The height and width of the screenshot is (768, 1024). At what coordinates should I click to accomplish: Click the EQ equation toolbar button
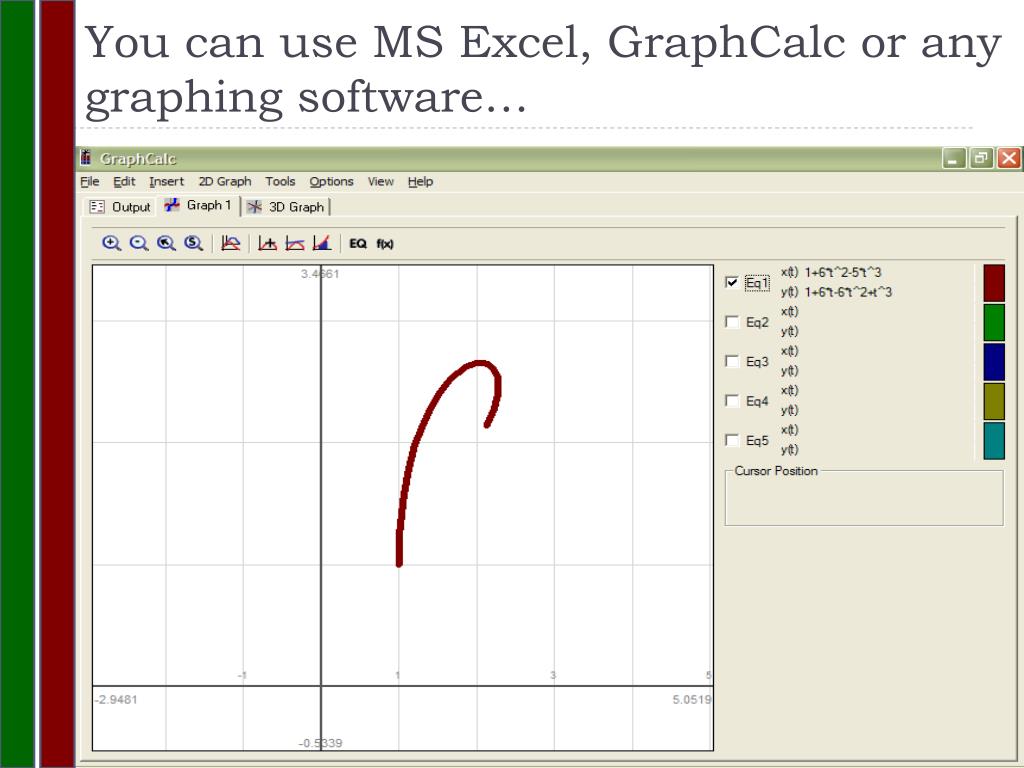point(358,244)
